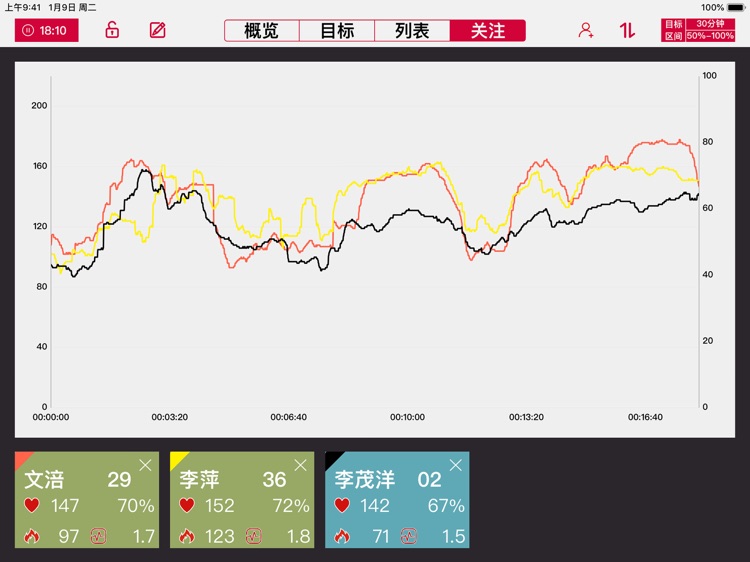
Task: Click calories value 97
Action: pyautogui.click(x=68, y=537)
